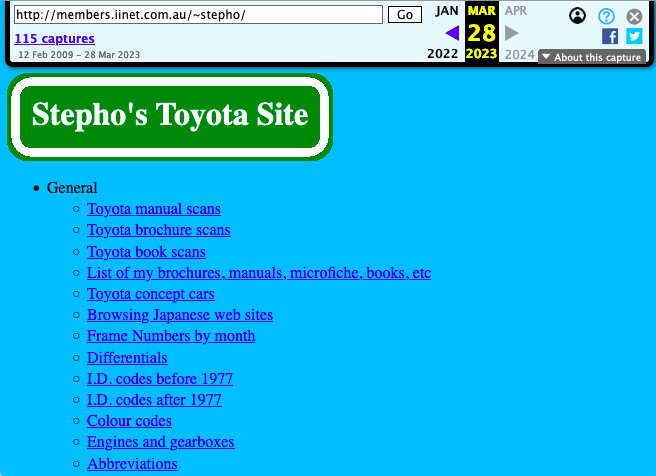
Task: Open the Wayback Machine help icon
Action: coord(606,16)
